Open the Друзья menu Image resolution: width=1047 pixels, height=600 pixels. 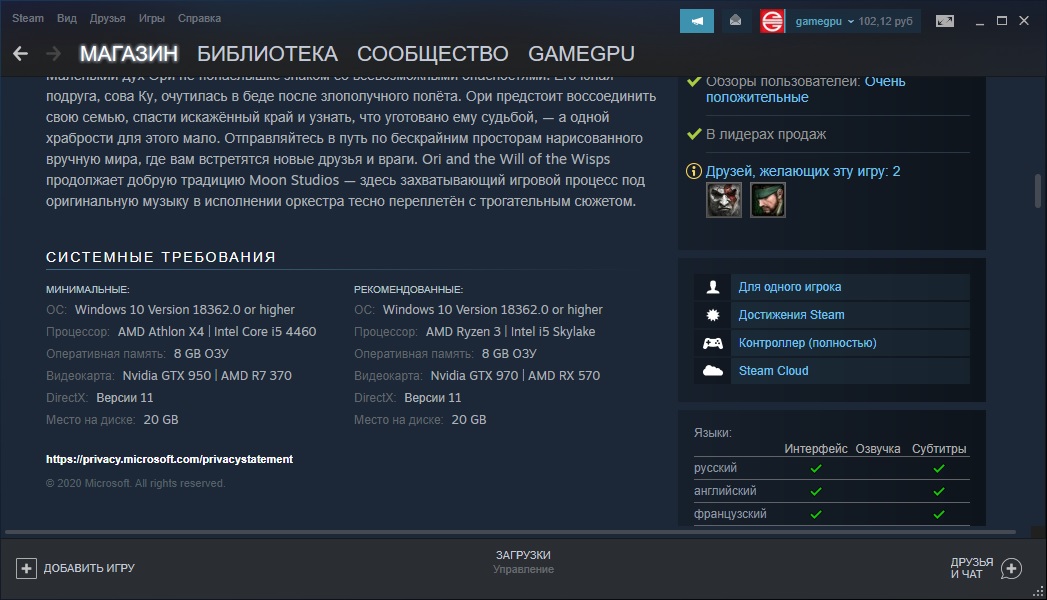click(x=108, y=18)
